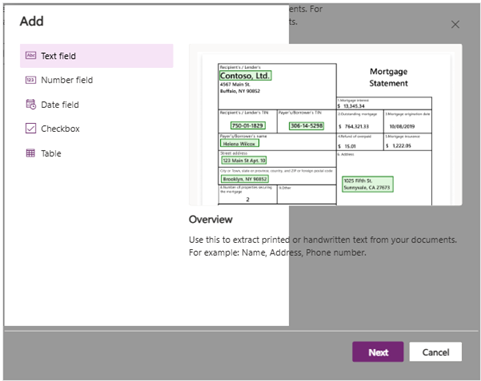Click the Date field calendar icon
Viewport: 481px width, 381px height.
point(31,104)
